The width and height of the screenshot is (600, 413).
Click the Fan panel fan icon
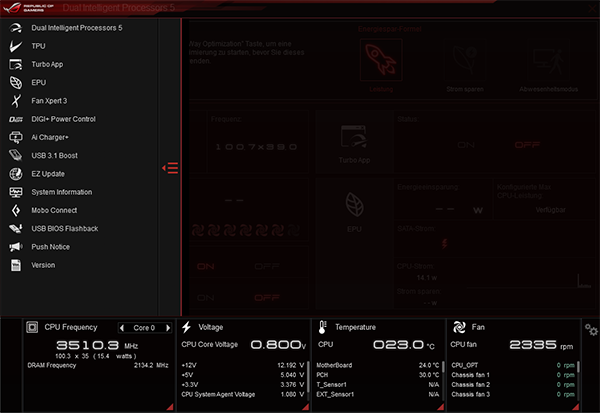pyautogui.click(x=459, y=327)
